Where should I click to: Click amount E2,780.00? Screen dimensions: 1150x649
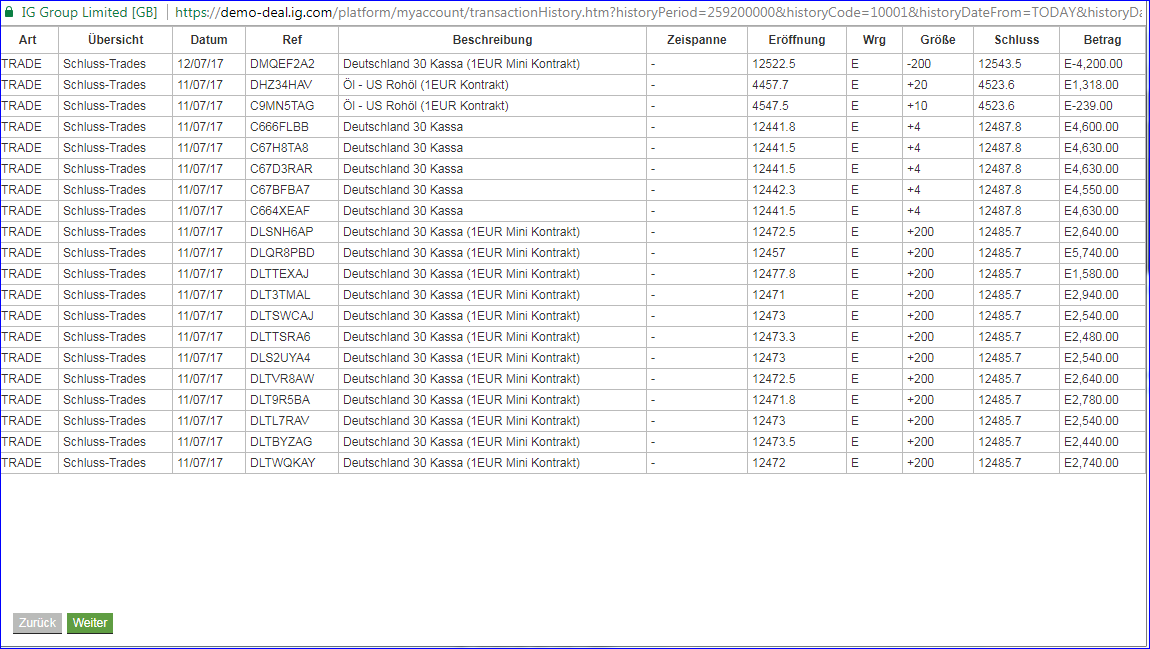(x=1091, y=400)
